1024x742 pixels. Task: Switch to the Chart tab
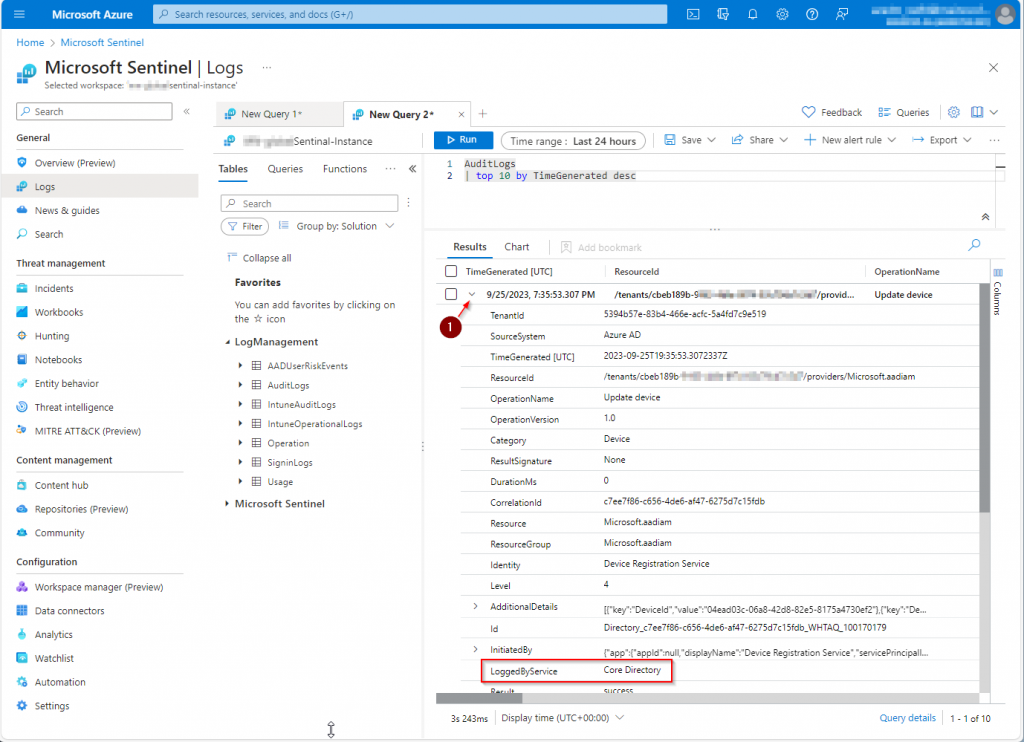tap(517, 247)
